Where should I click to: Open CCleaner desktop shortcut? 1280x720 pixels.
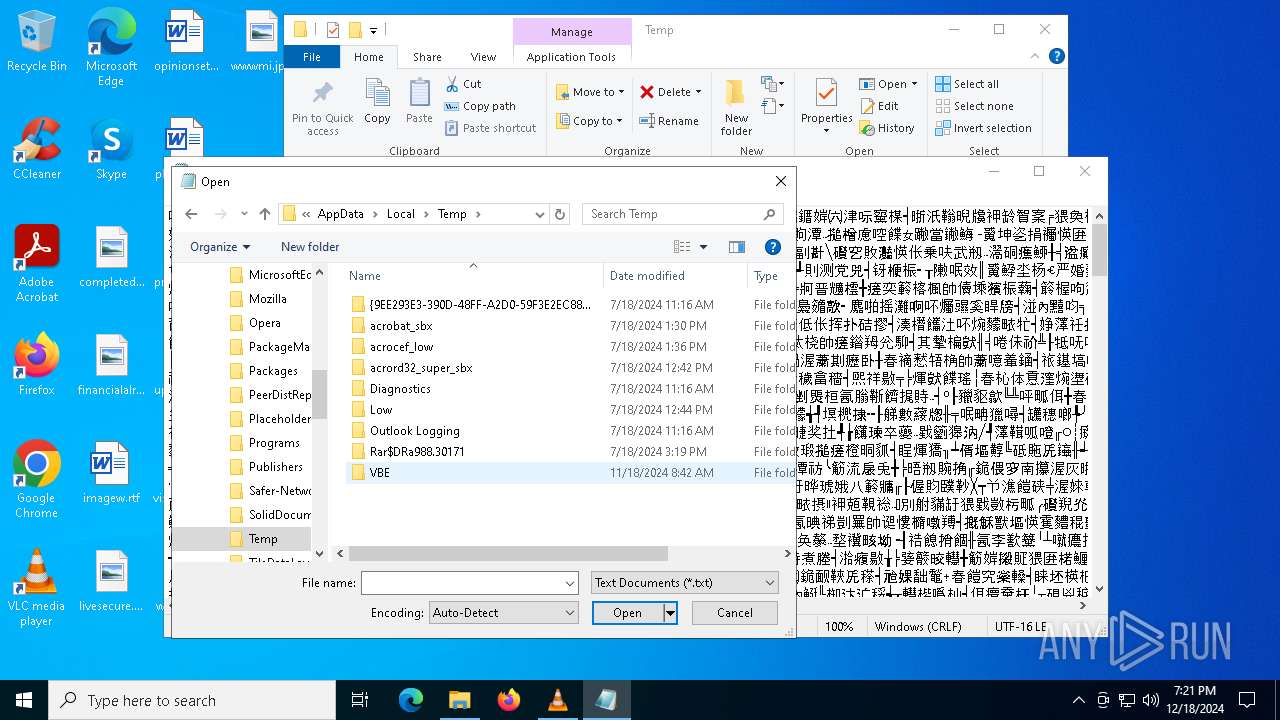point(37,149)
